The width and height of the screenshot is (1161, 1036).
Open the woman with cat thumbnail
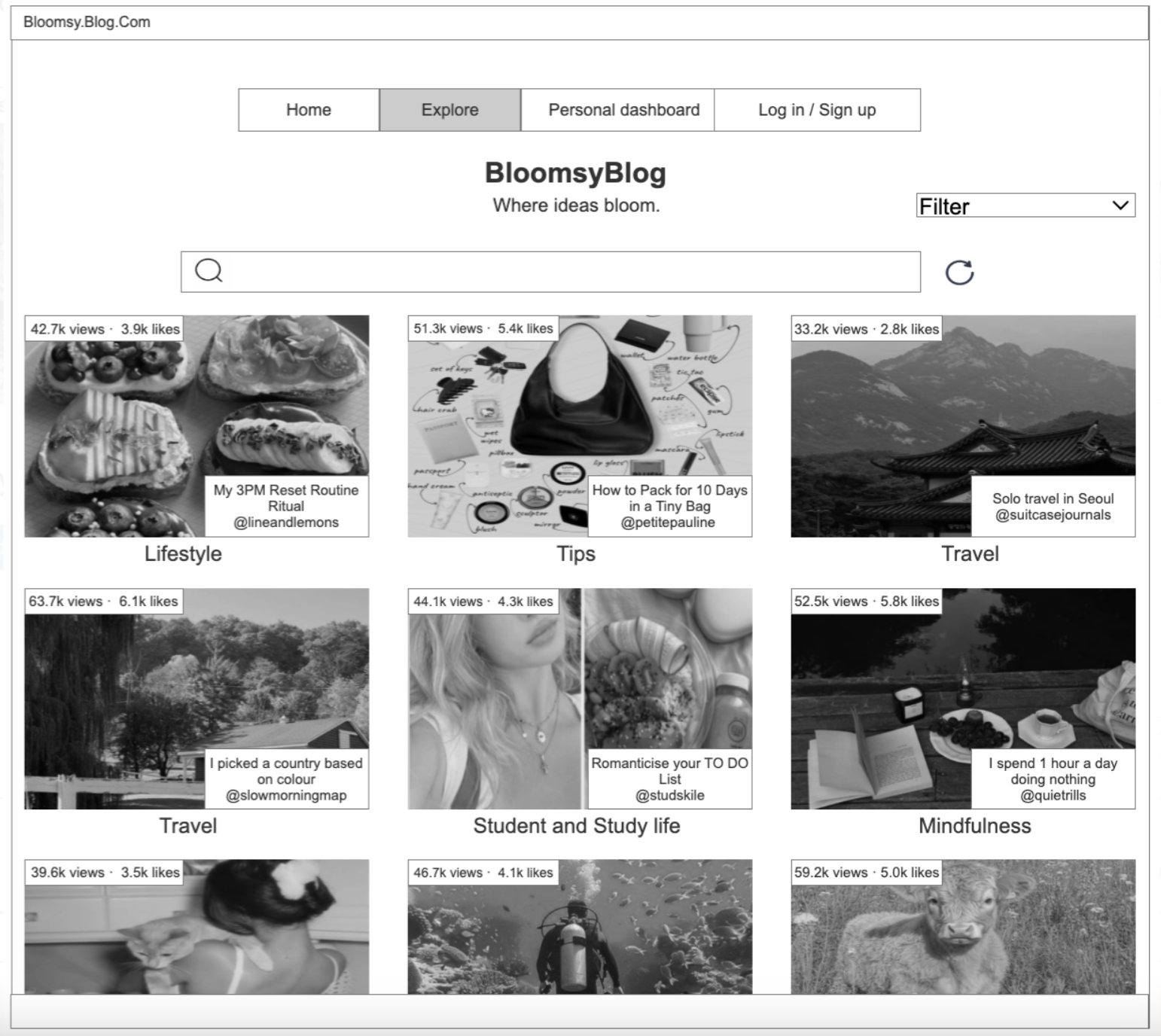[x=197, y=927]
